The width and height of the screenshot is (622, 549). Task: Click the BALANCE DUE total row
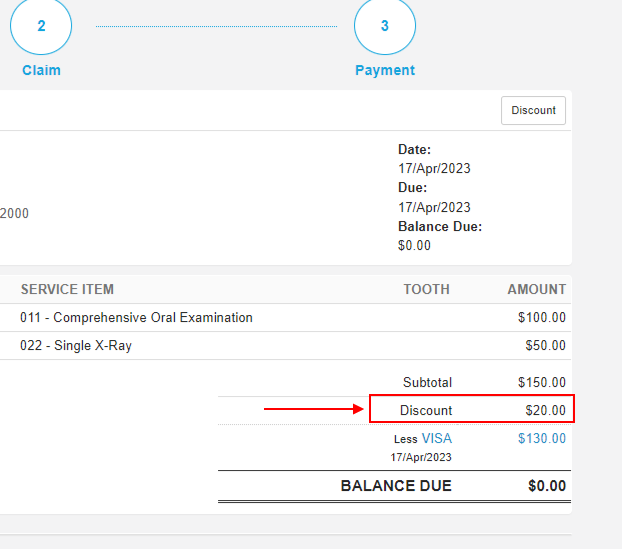(x=394, y=486)
